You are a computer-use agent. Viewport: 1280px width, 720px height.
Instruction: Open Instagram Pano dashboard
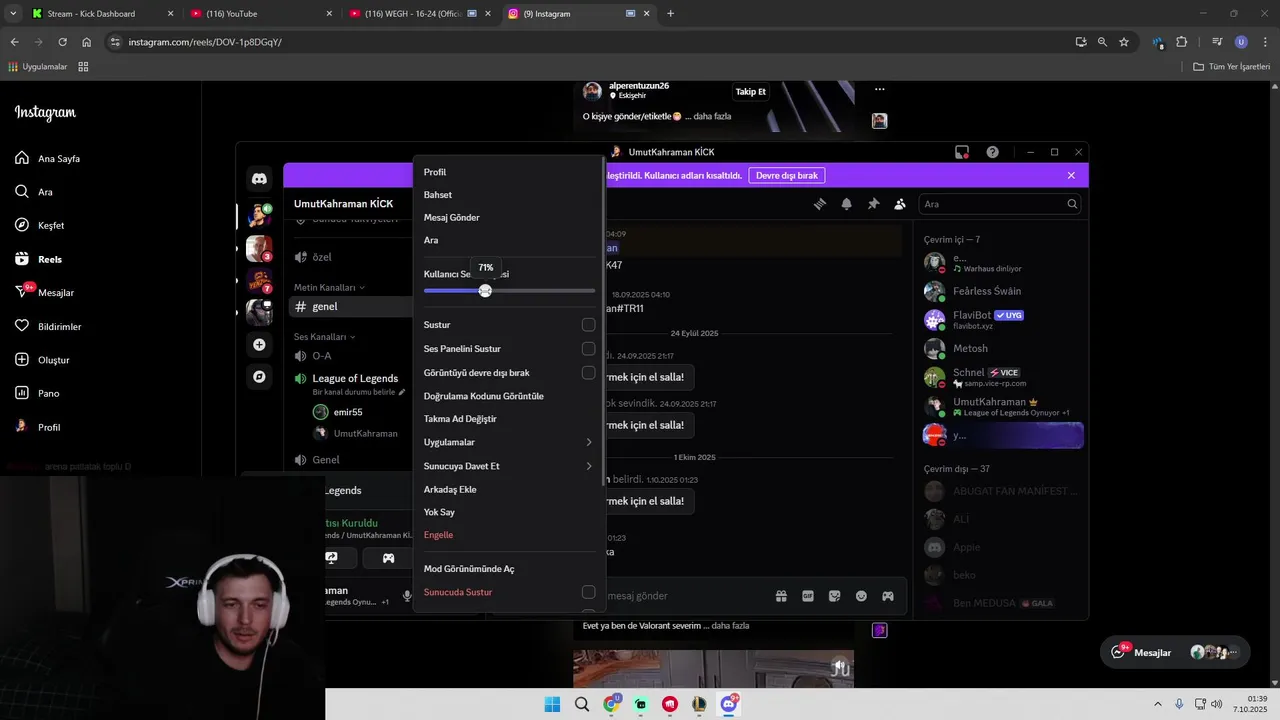coord(37,393)
